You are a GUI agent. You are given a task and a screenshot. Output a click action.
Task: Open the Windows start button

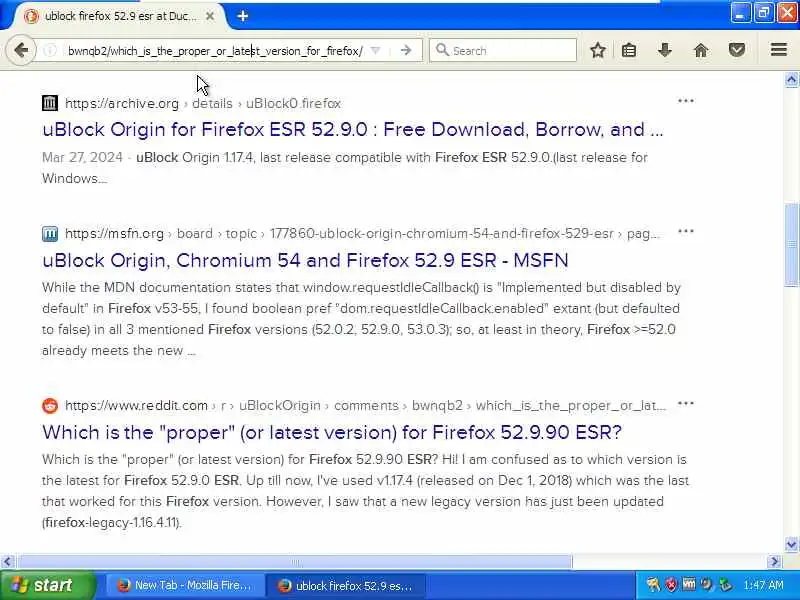[47, 585]
